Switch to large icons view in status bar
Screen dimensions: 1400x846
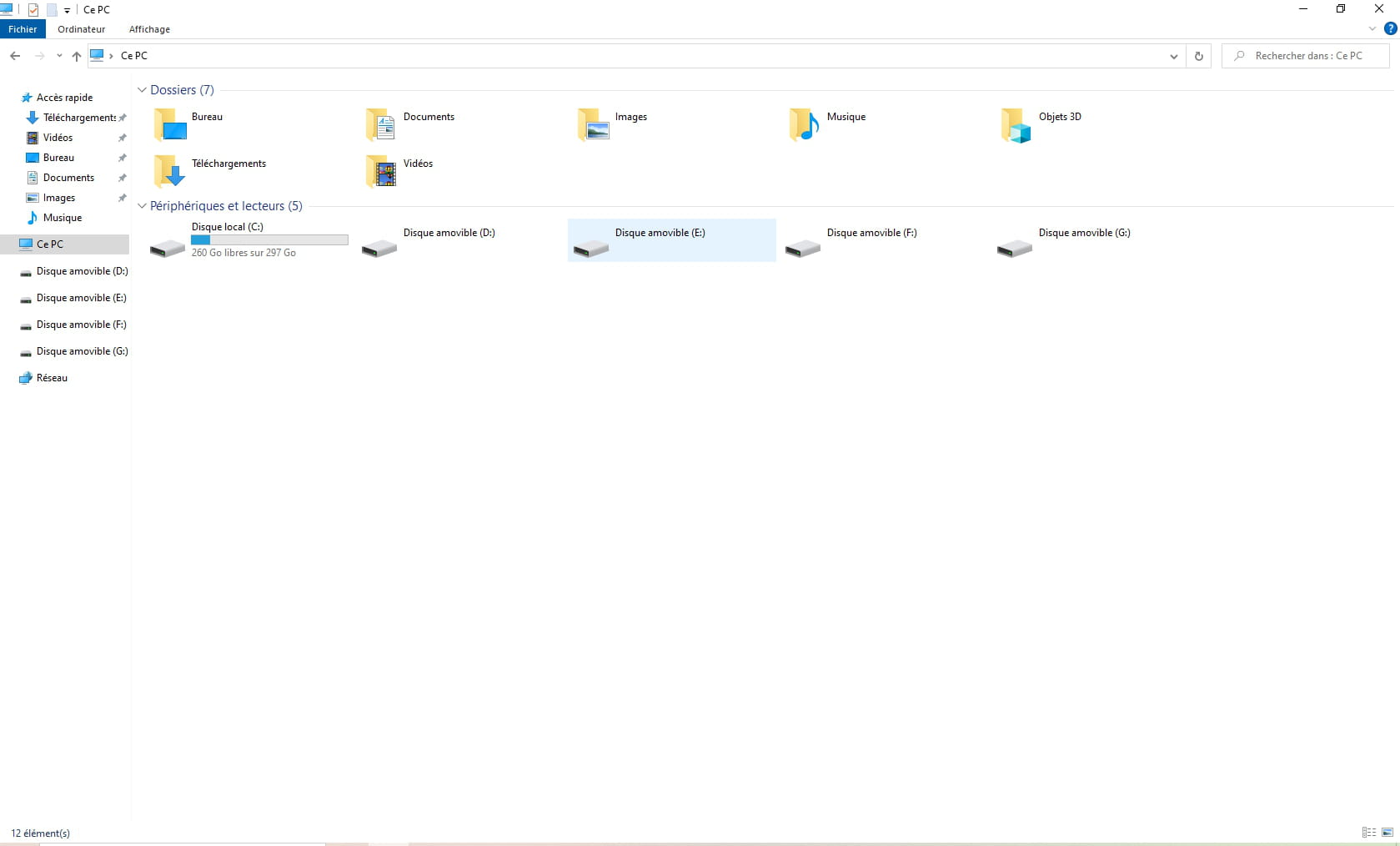click(1387, 833)
